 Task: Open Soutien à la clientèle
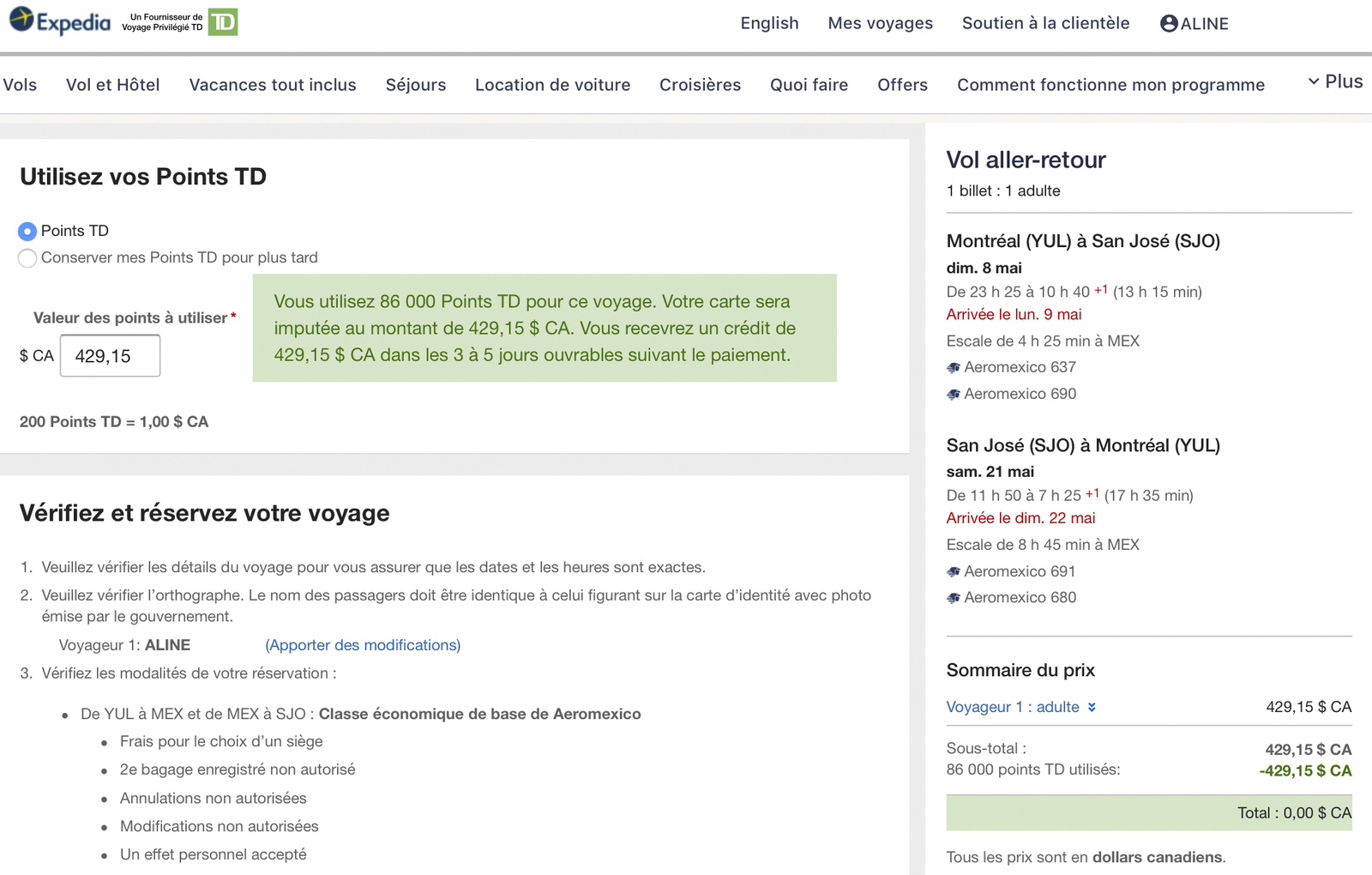1045,23
